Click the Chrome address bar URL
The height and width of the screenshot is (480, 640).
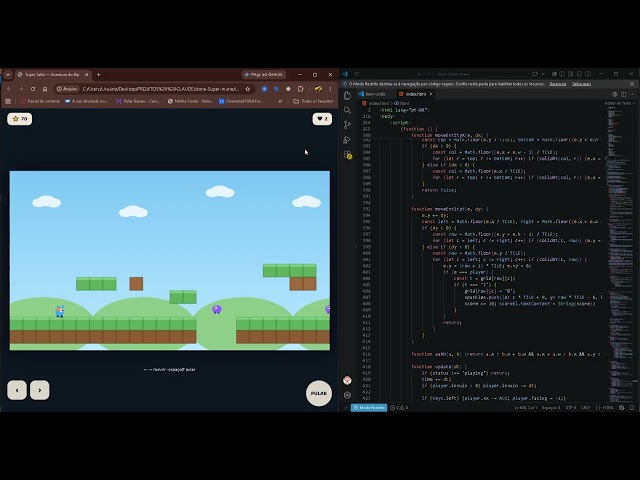click(160, 89)
